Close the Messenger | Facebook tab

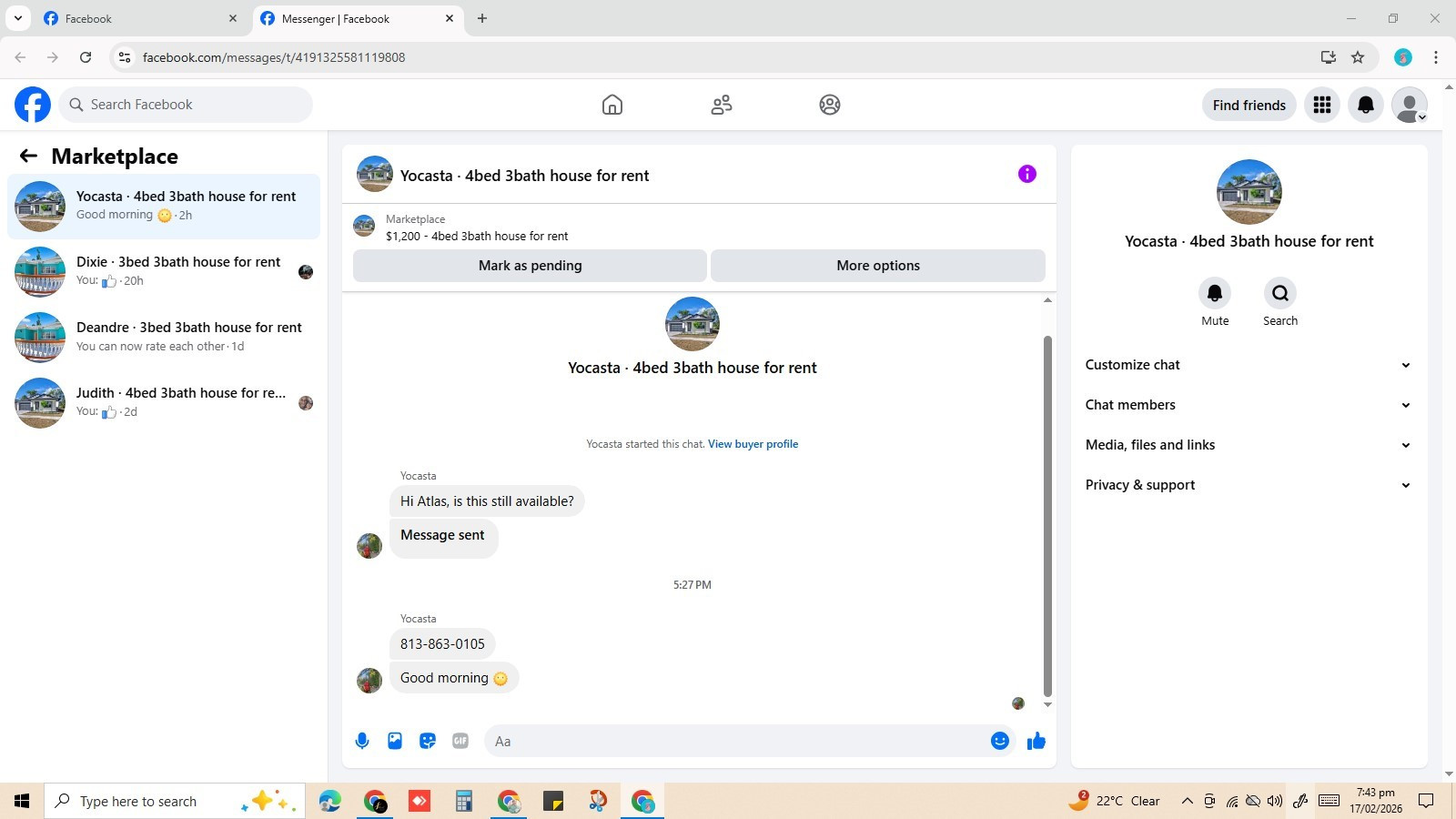(x=450, y=18)
